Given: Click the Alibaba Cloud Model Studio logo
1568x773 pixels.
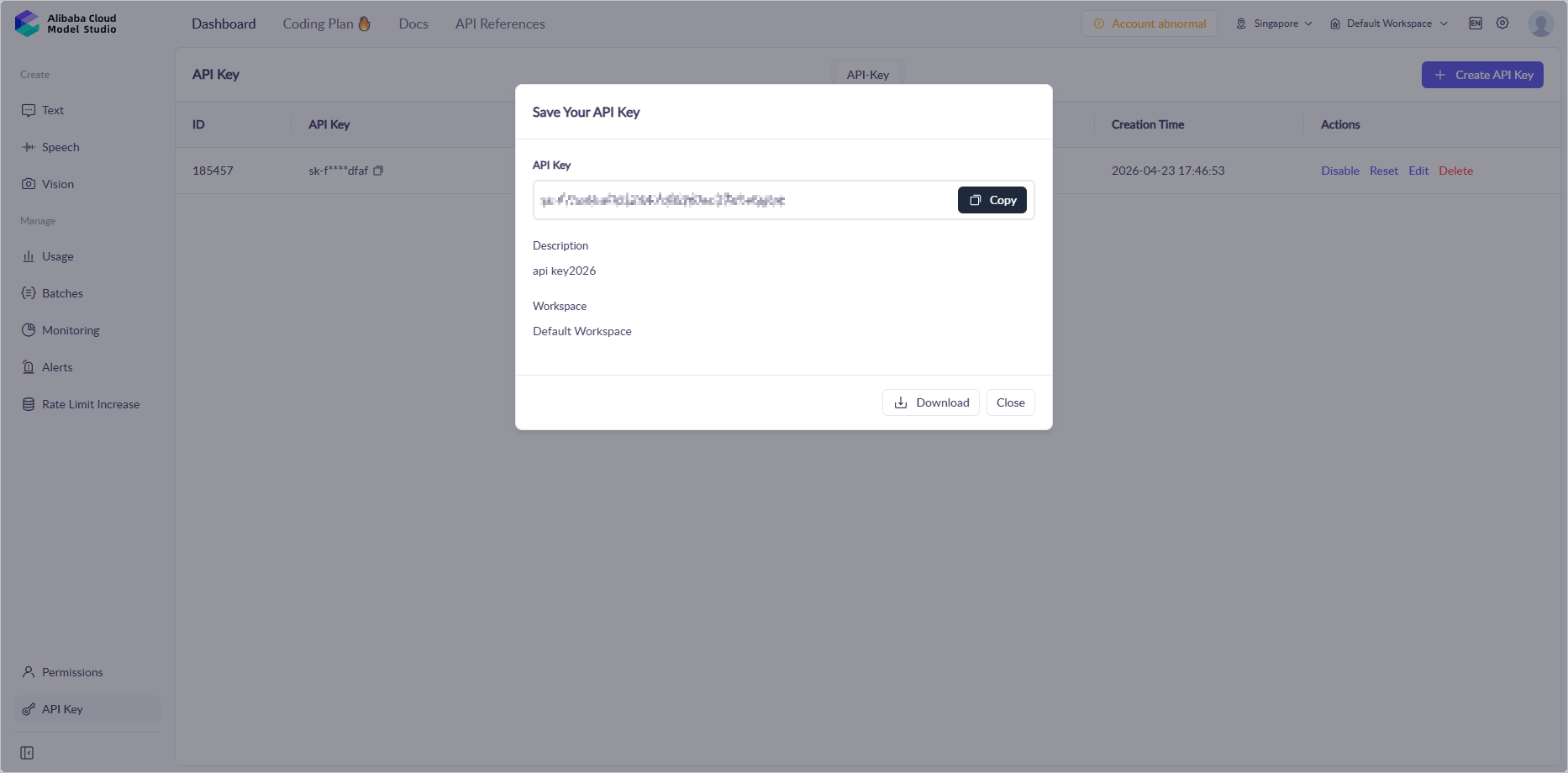Looking at the screenshot, I should (66, 24).
